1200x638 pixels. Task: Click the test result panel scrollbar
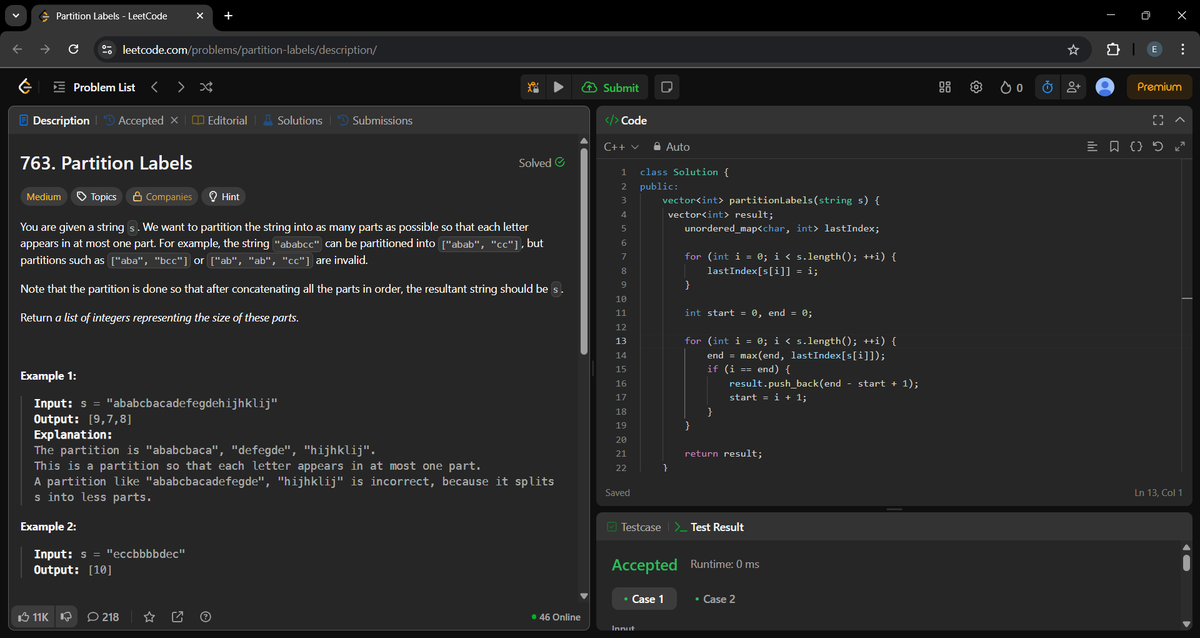[x=1188, y=563]
